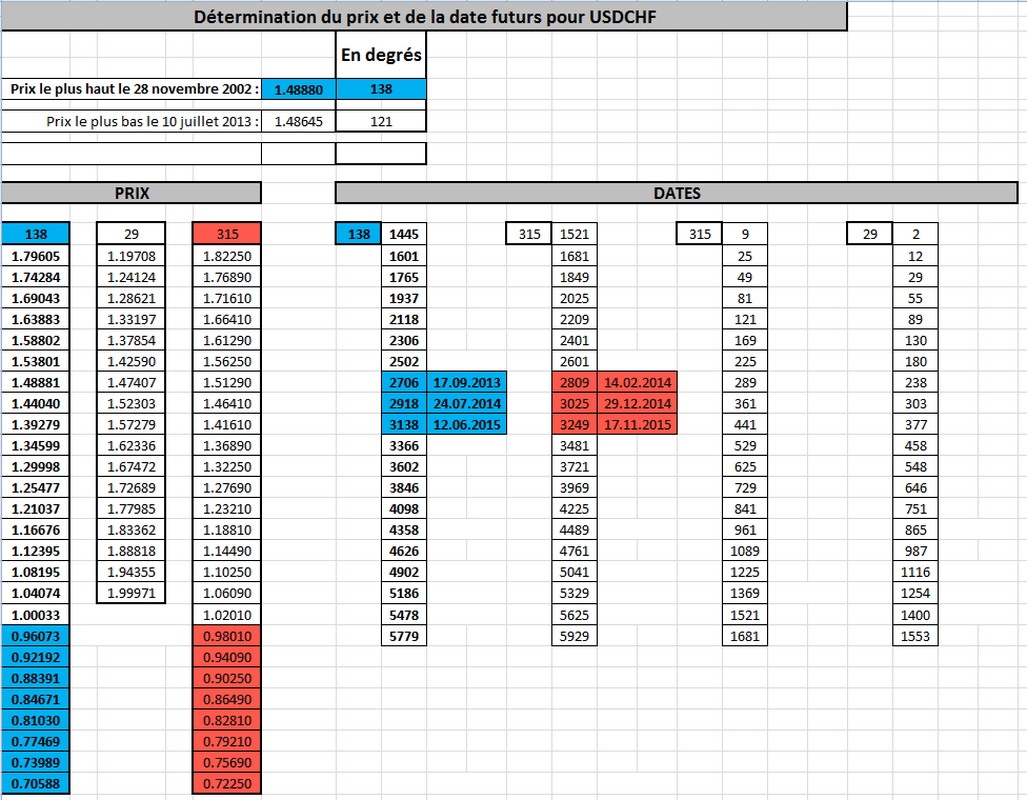Select the cell containing 1.48645
Viewport: 1027px width, 800px height.
(x=299, y=122)
